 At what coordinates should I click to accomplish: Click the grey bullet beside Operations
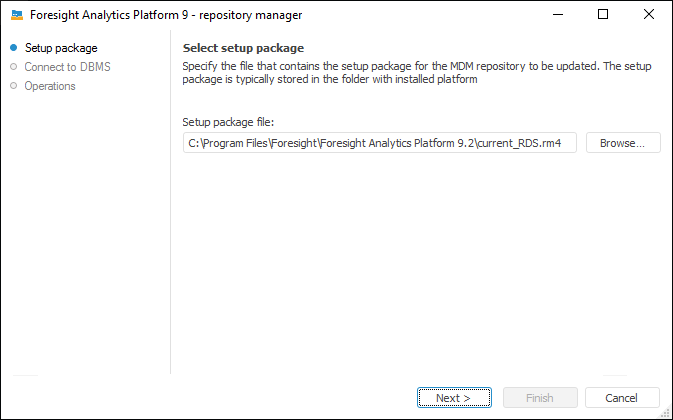(13, 86)
